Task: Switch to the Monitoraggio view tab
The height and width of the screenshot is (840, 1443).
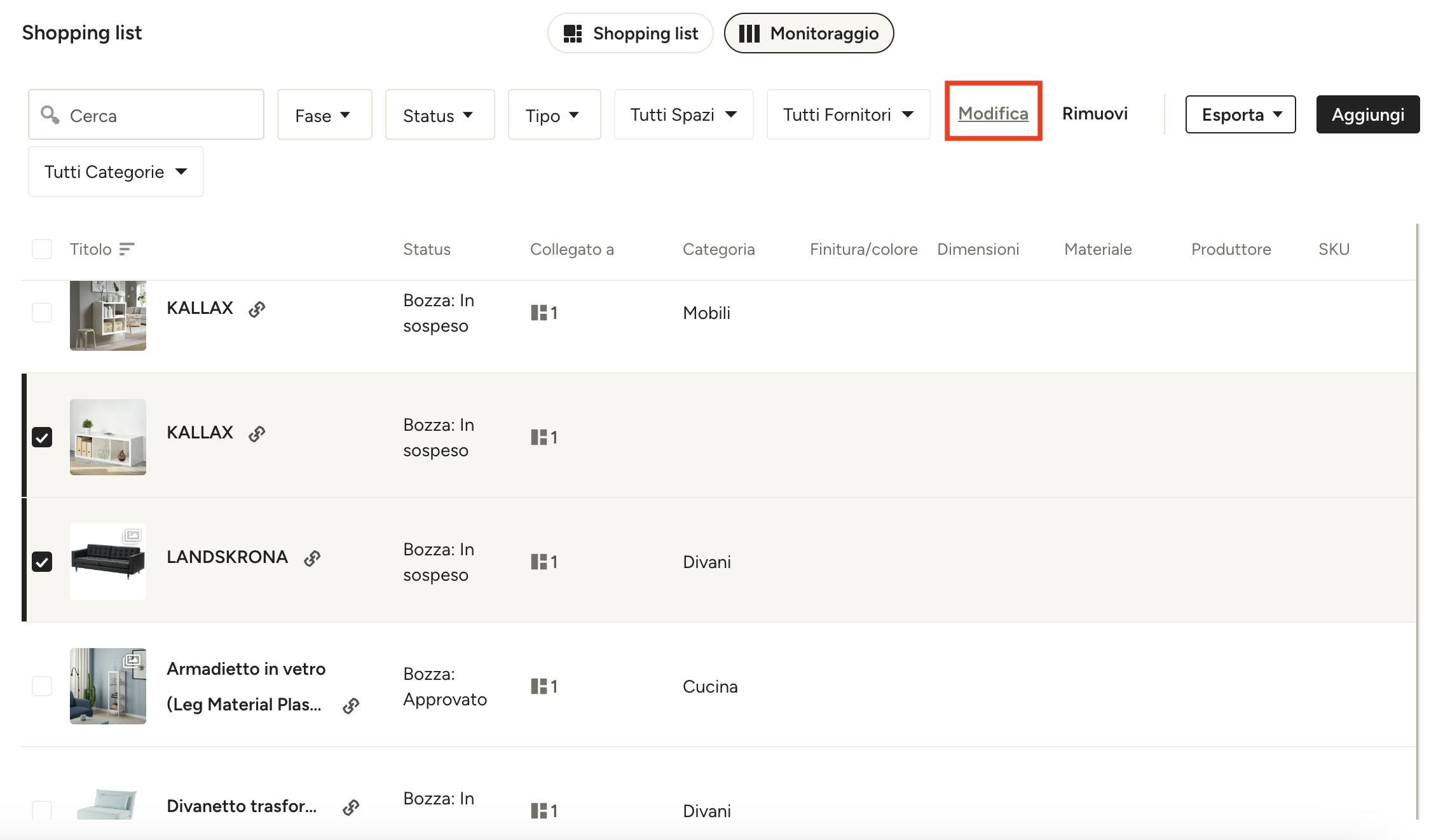Action: coord(809,33)
